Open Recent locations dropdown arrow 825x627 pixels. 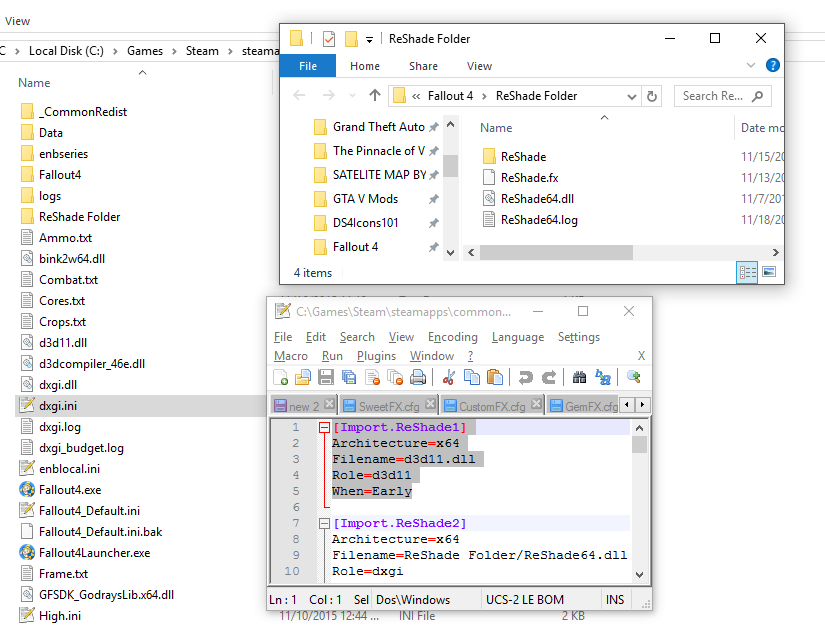(352, 96)
